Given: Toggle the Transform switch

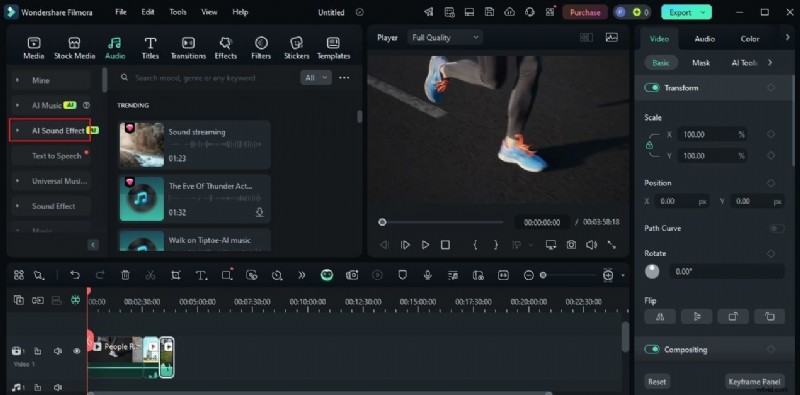Looking at the screenshot, I should click(x=652, y=88).
